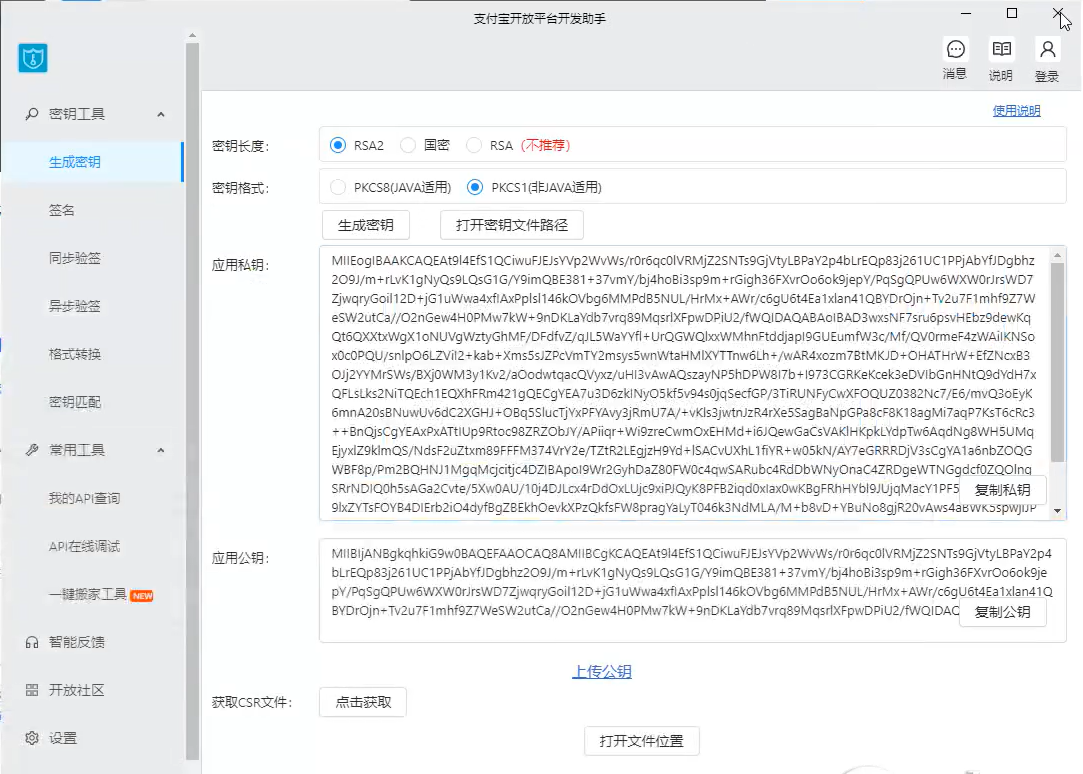Screen dimensions: 1083x774
Task: Choose PKCS8(JAVA适用) key format
Action: [338, 187]
